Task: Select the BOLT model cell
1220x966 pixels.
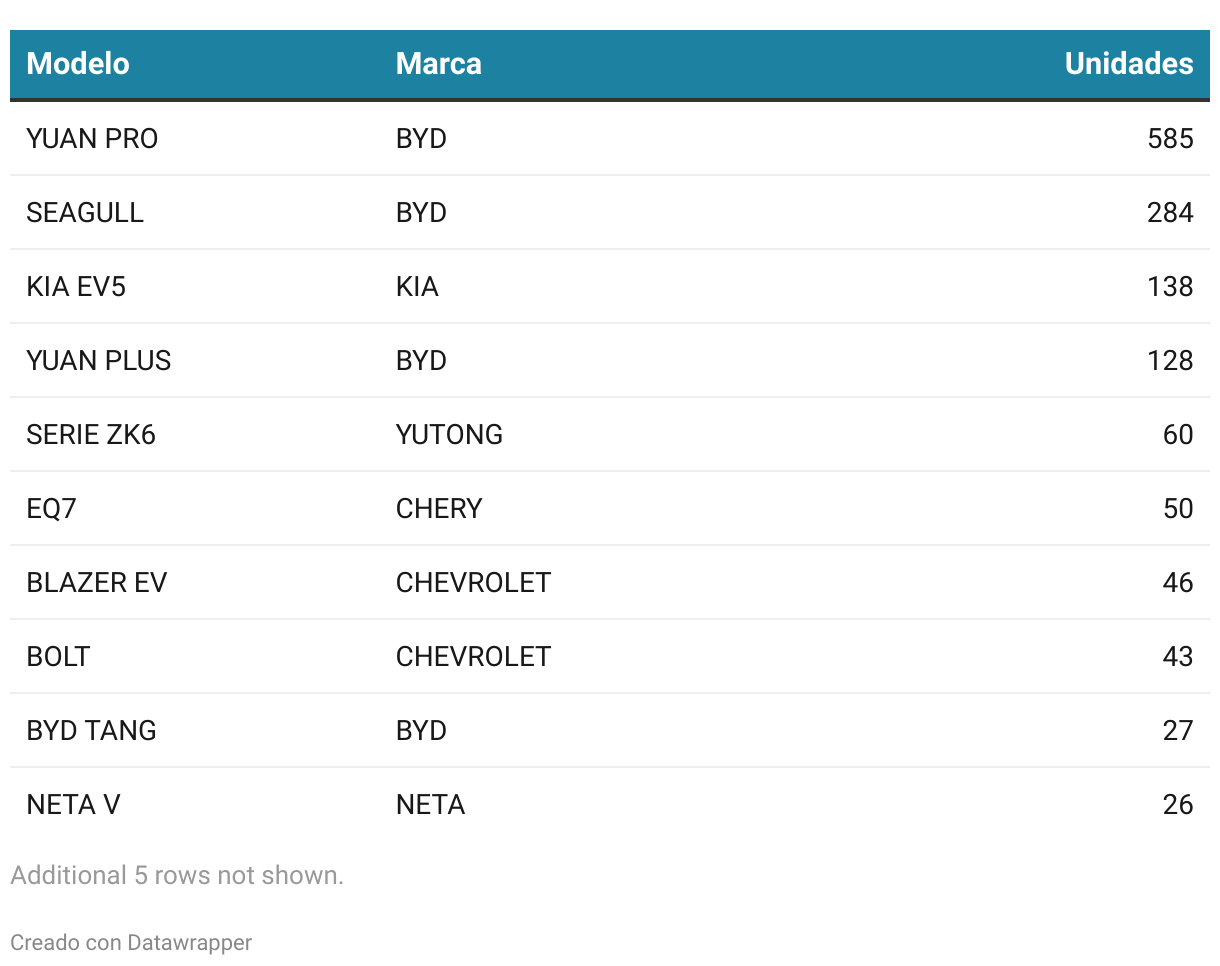Action: pos(59,657)
